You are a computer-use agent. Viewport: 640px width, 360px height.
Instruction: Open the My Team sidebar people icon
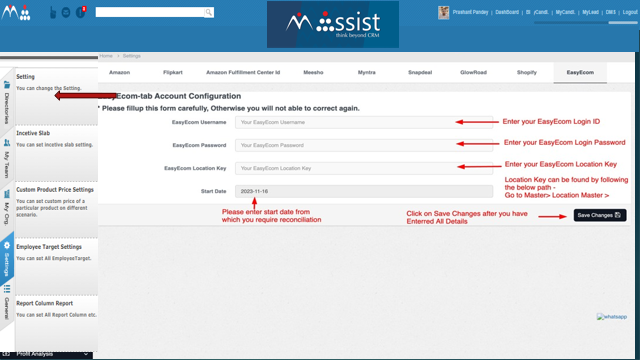[7, 143]
